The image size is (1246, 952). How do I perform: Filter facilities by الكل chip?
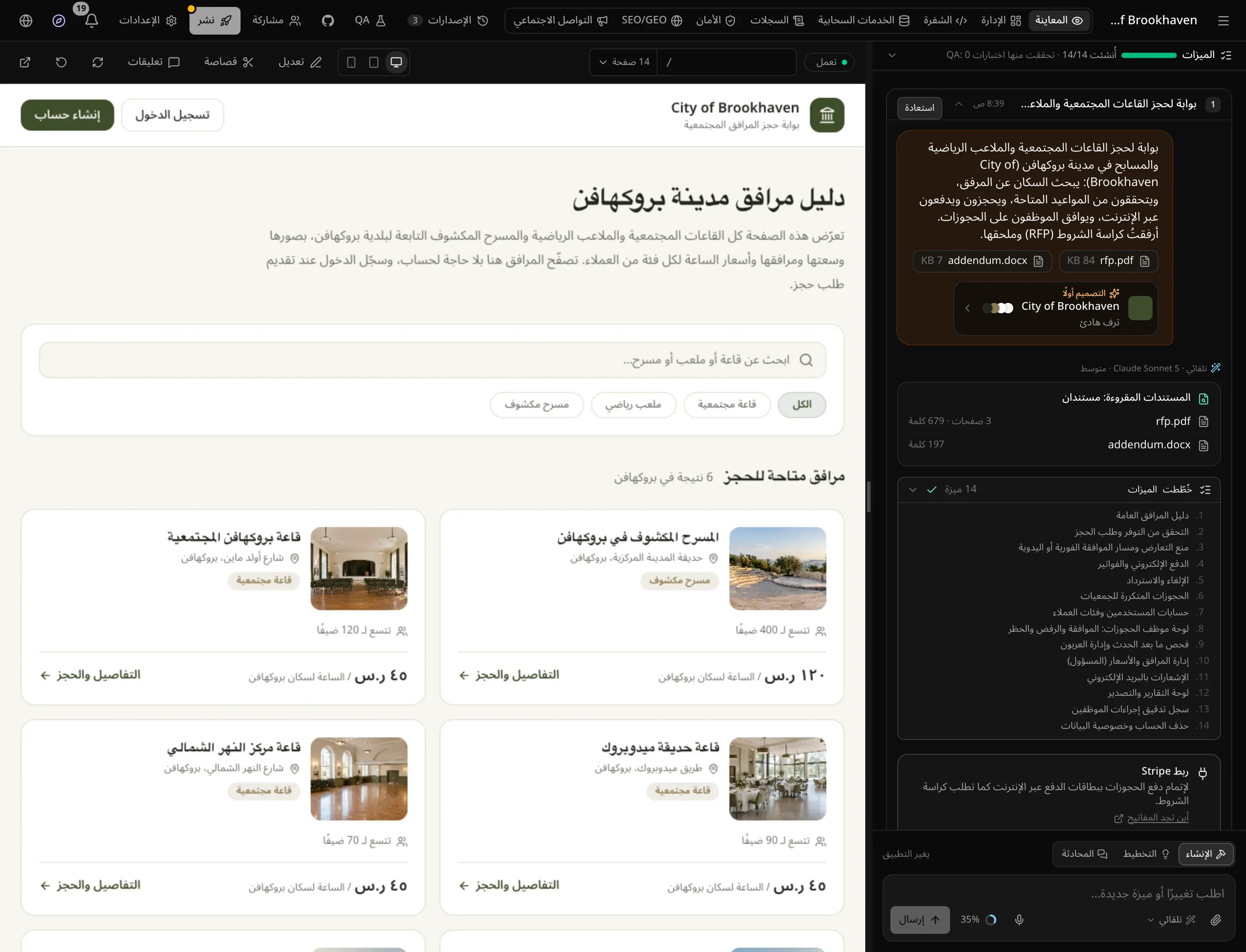point(802,405)
